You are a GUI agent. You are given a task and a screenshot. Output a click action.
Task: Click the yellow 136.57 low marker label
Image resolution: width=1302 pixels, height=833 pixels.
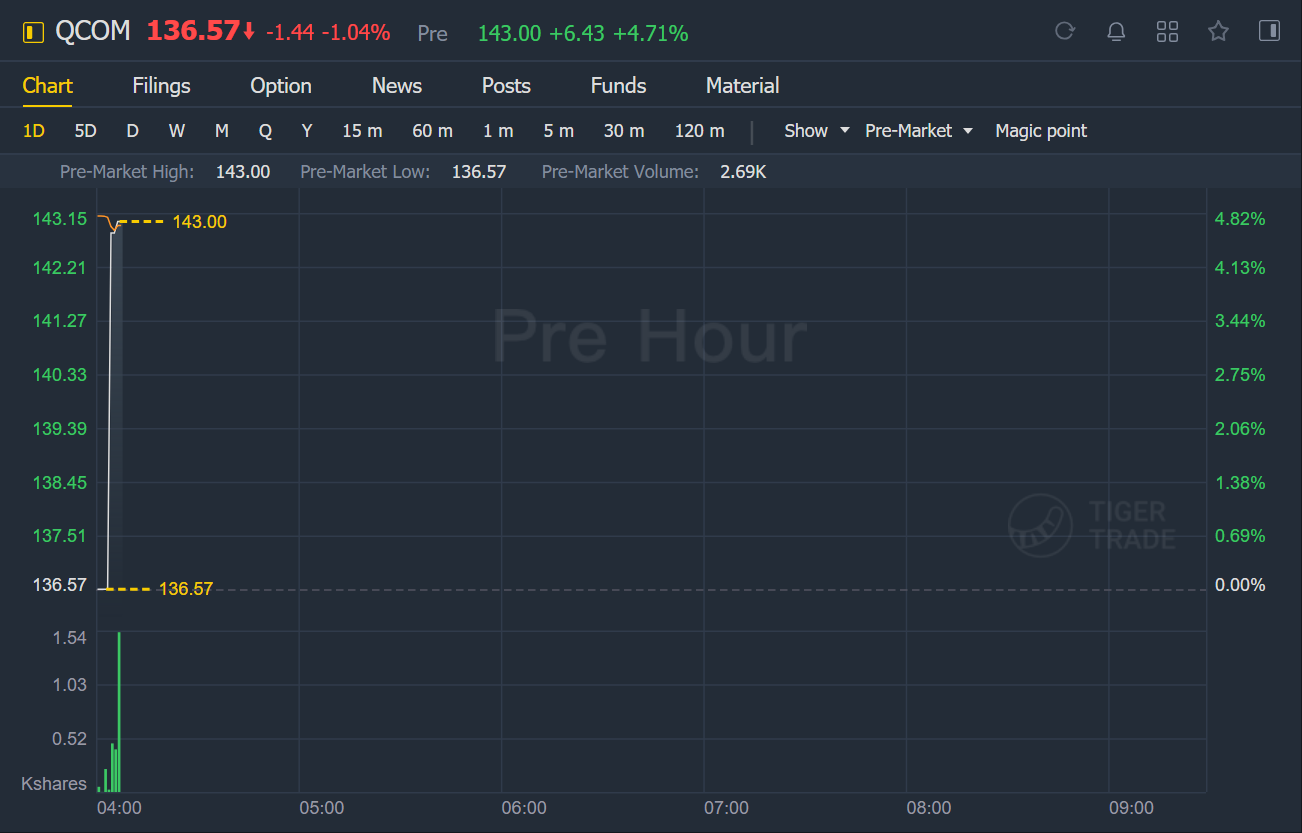[186, 589]
